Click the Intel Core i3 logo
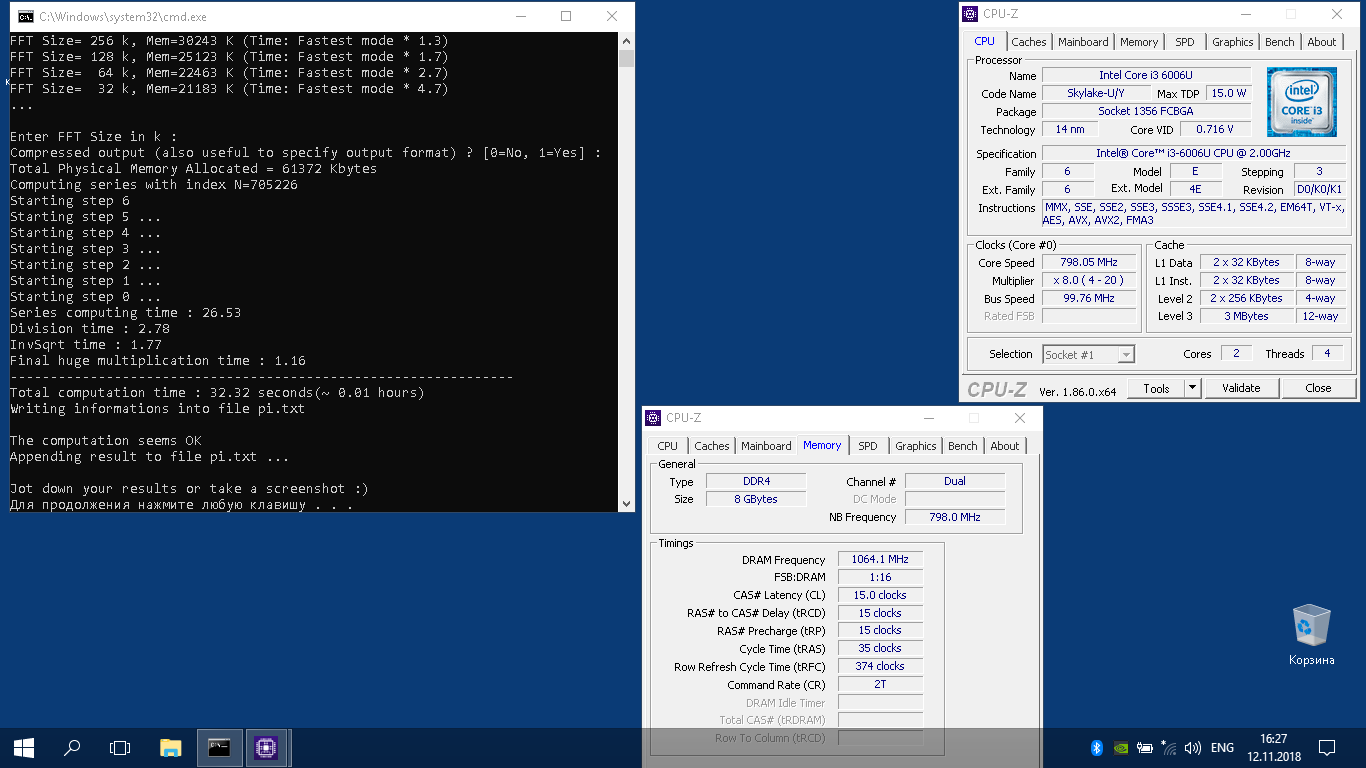The height and width of the screenshot is (768, 1366). [x=1301, y=102]
